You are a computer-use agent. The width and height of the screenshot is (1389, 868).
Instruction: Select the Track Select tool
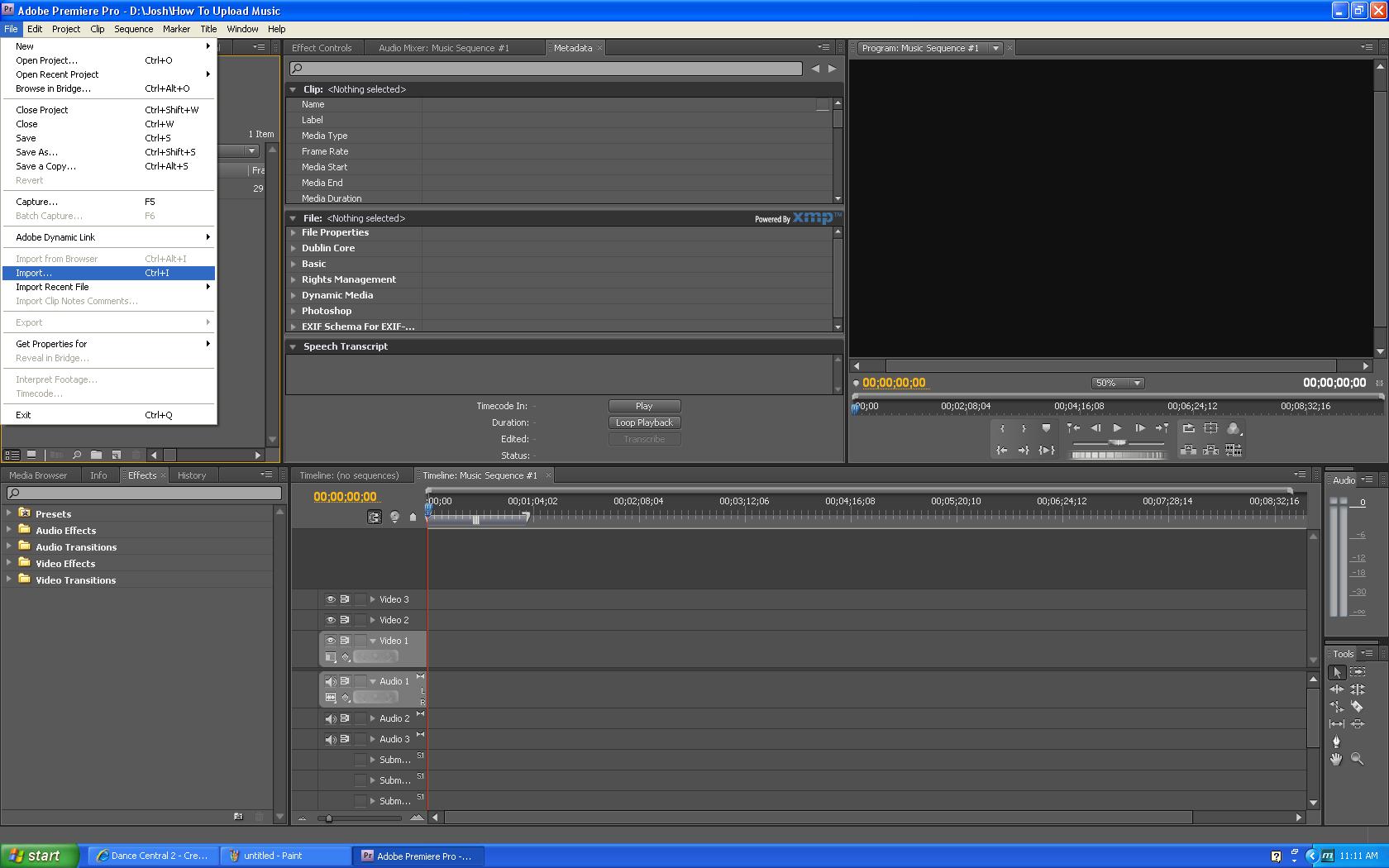[1358, 673]
